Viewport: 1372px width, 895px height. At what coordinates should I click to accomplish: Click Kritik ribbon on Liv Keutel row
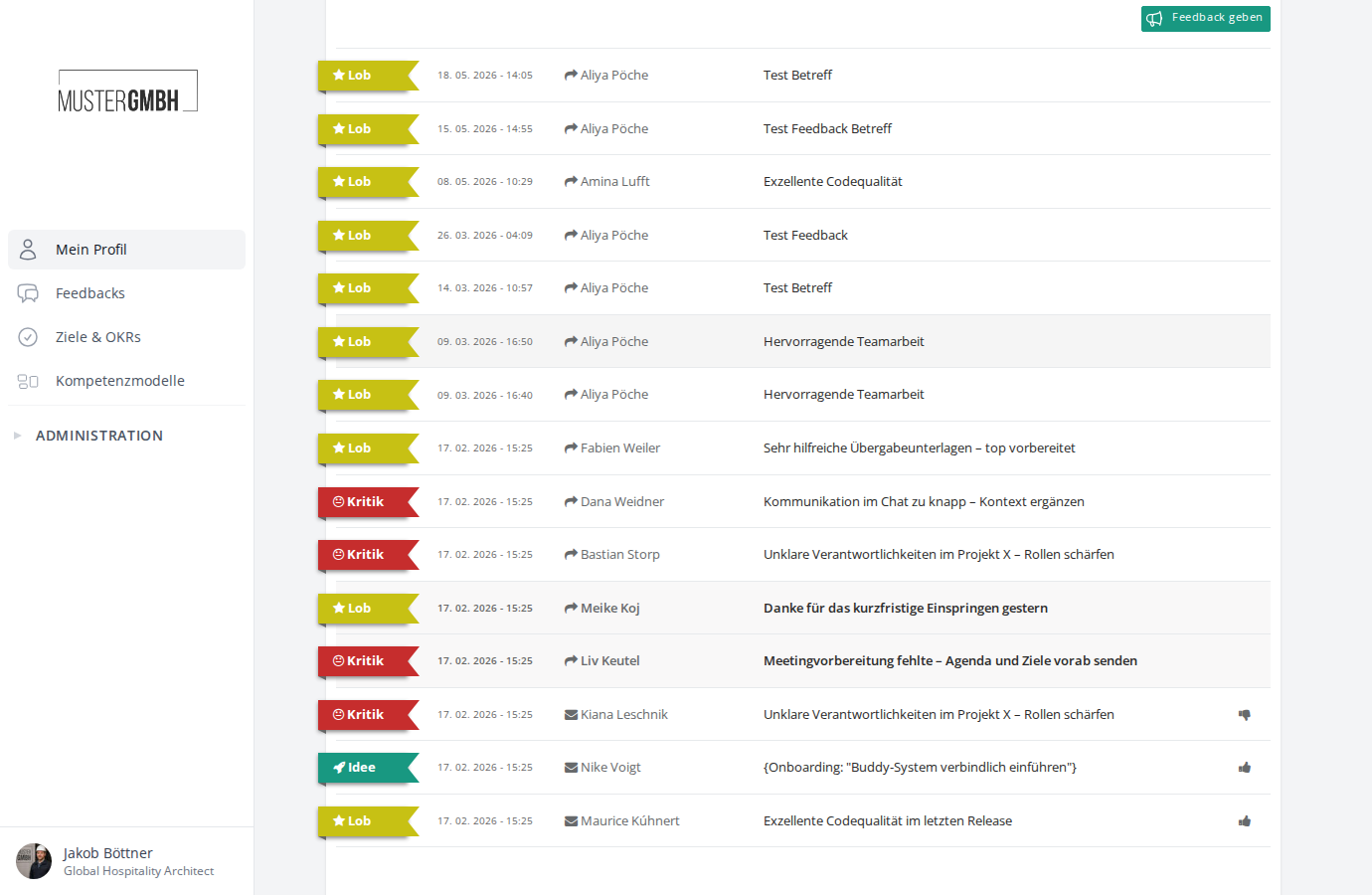coord(368,661)
